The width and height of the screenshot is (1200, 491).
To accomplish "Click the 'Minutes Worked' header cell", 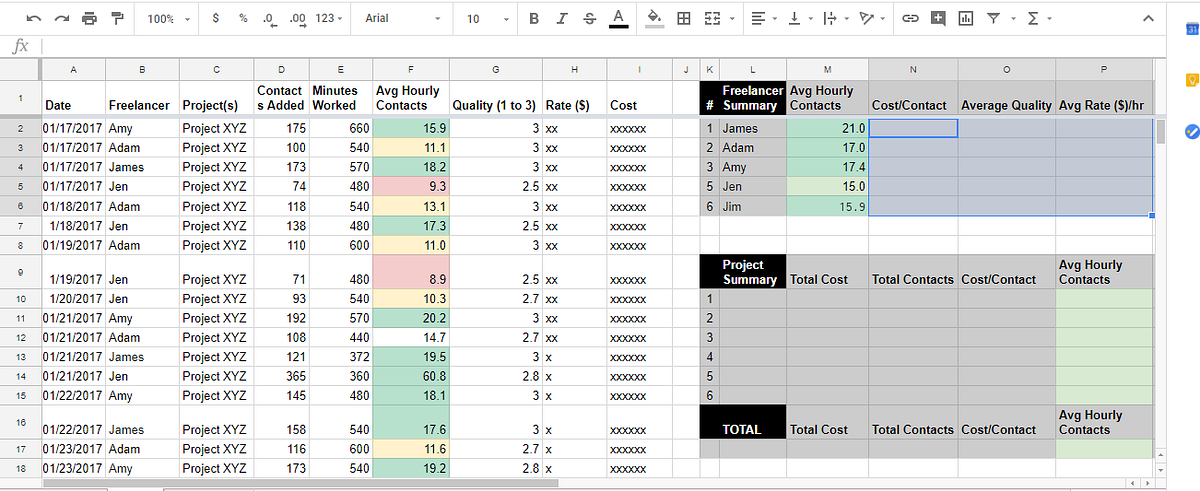I will [340, 98].
